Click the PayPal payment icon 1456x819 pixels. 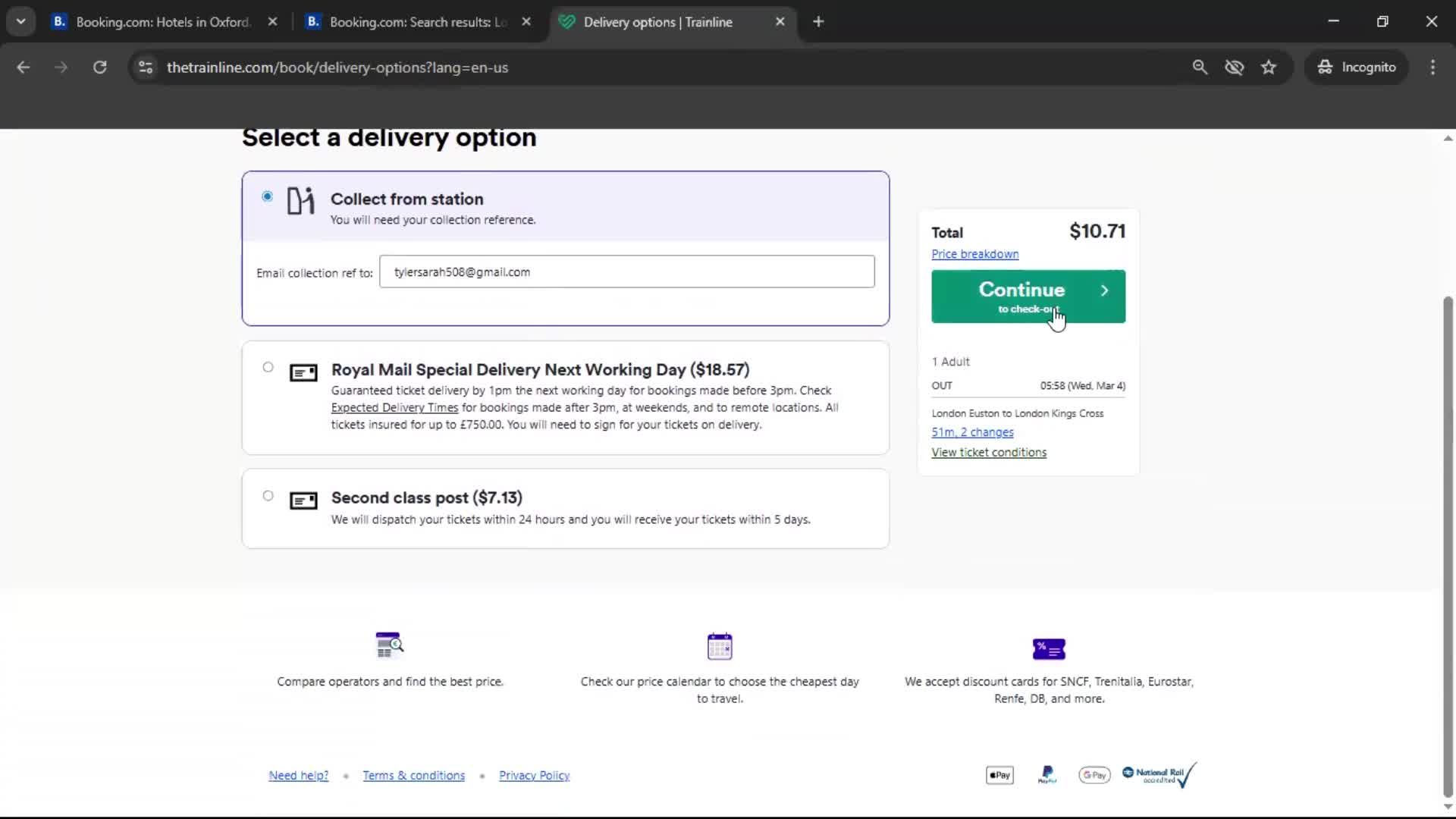pos(1046,774)
